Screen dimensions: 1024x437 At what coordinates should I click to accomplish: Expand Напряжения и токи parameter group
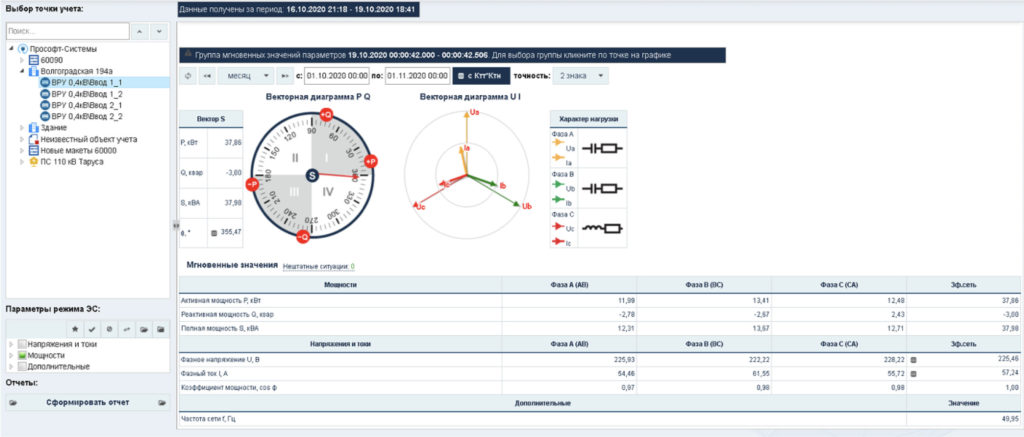11,344
